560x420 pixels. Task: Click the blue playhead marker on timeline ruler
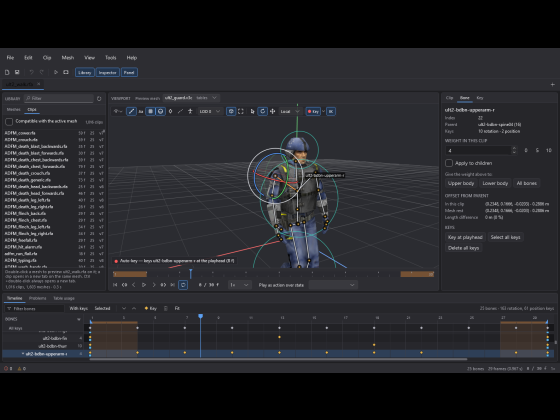pos(200,316)
